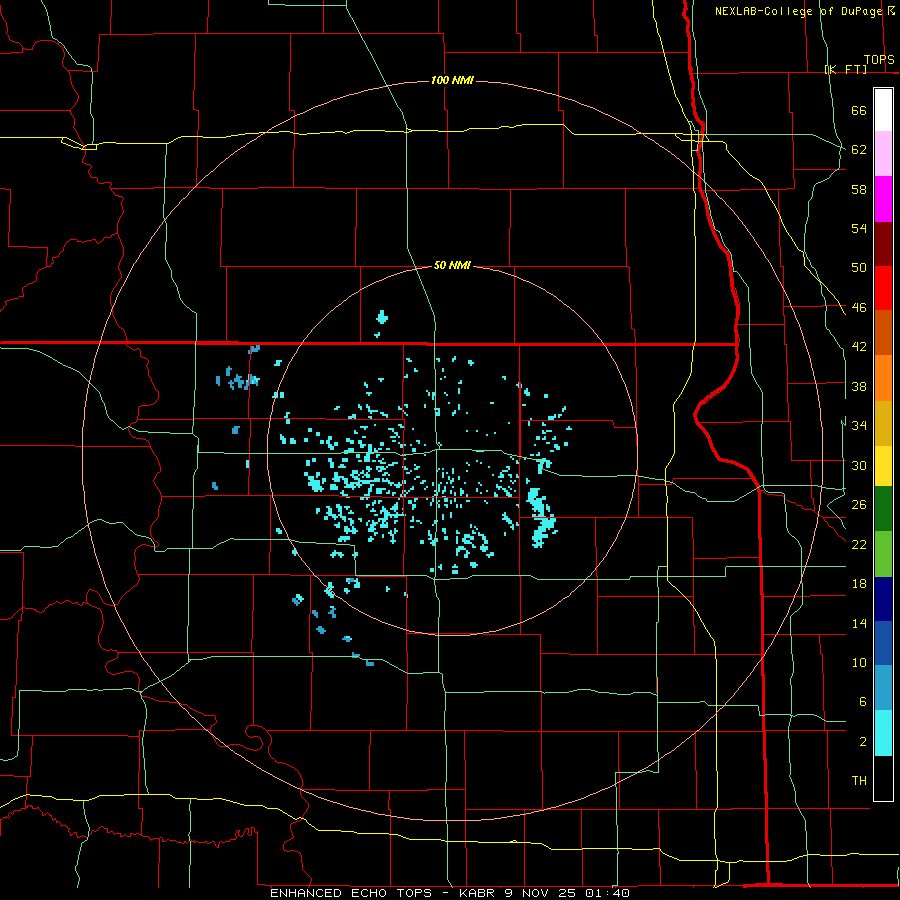Select the navy blue swatch near 18
Screen dimensions: 900x900
(883, 599)
